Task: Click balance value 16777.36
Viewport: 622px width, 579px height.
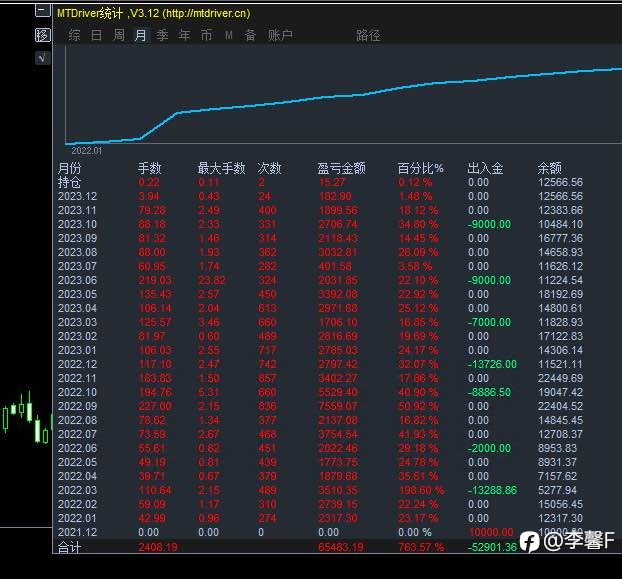Action: point(561,238)
